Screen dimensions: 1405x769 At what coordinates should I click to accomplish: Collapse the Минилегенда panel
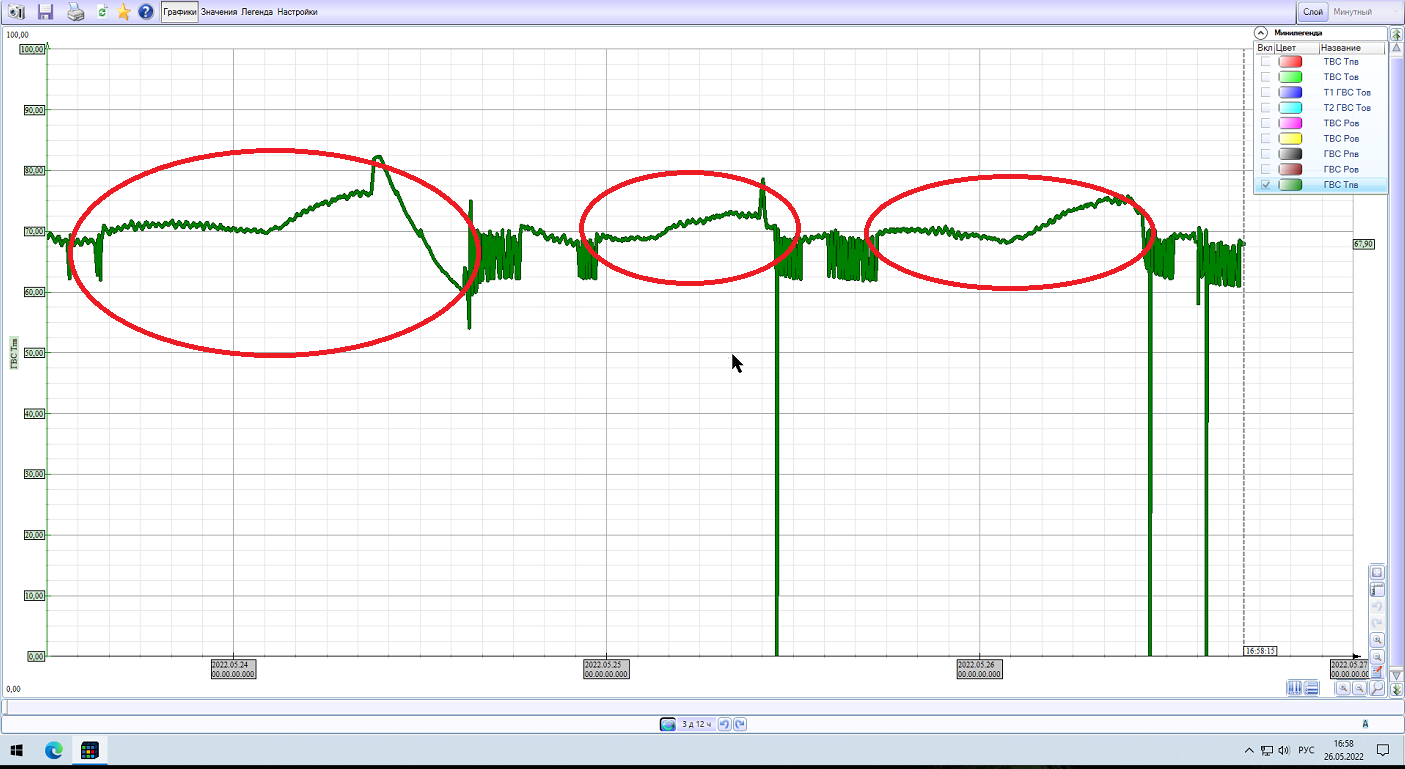(x=1261, y=32)
